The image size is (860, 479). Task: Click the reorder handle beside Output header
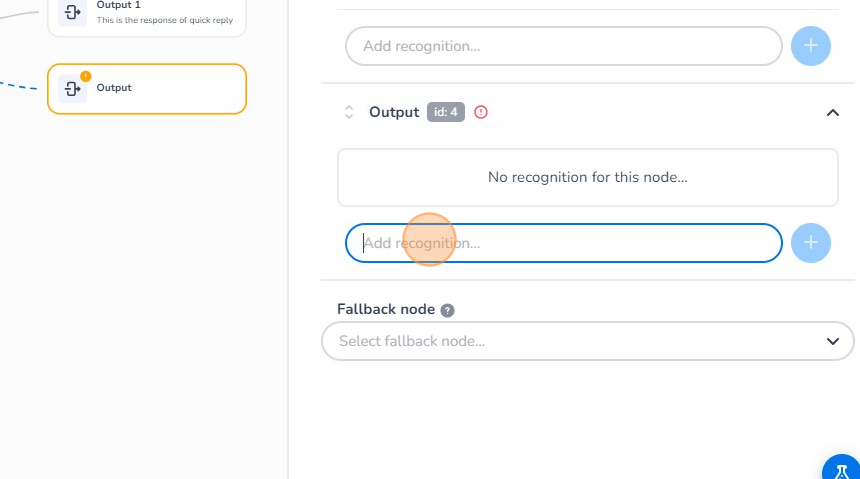349,112
